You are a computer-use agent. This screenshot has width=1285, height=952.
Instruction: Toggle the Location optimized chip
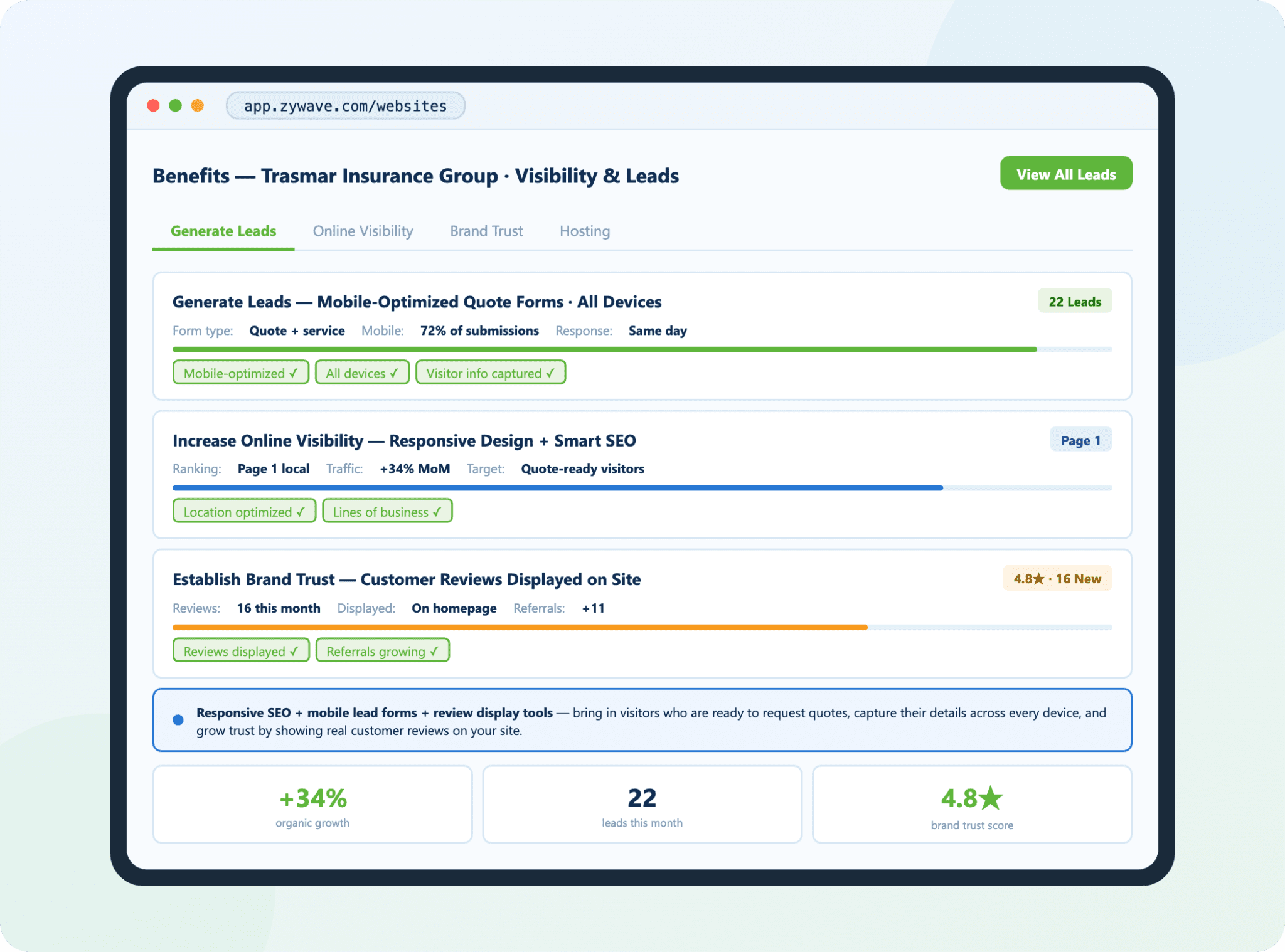click(243, 512)
